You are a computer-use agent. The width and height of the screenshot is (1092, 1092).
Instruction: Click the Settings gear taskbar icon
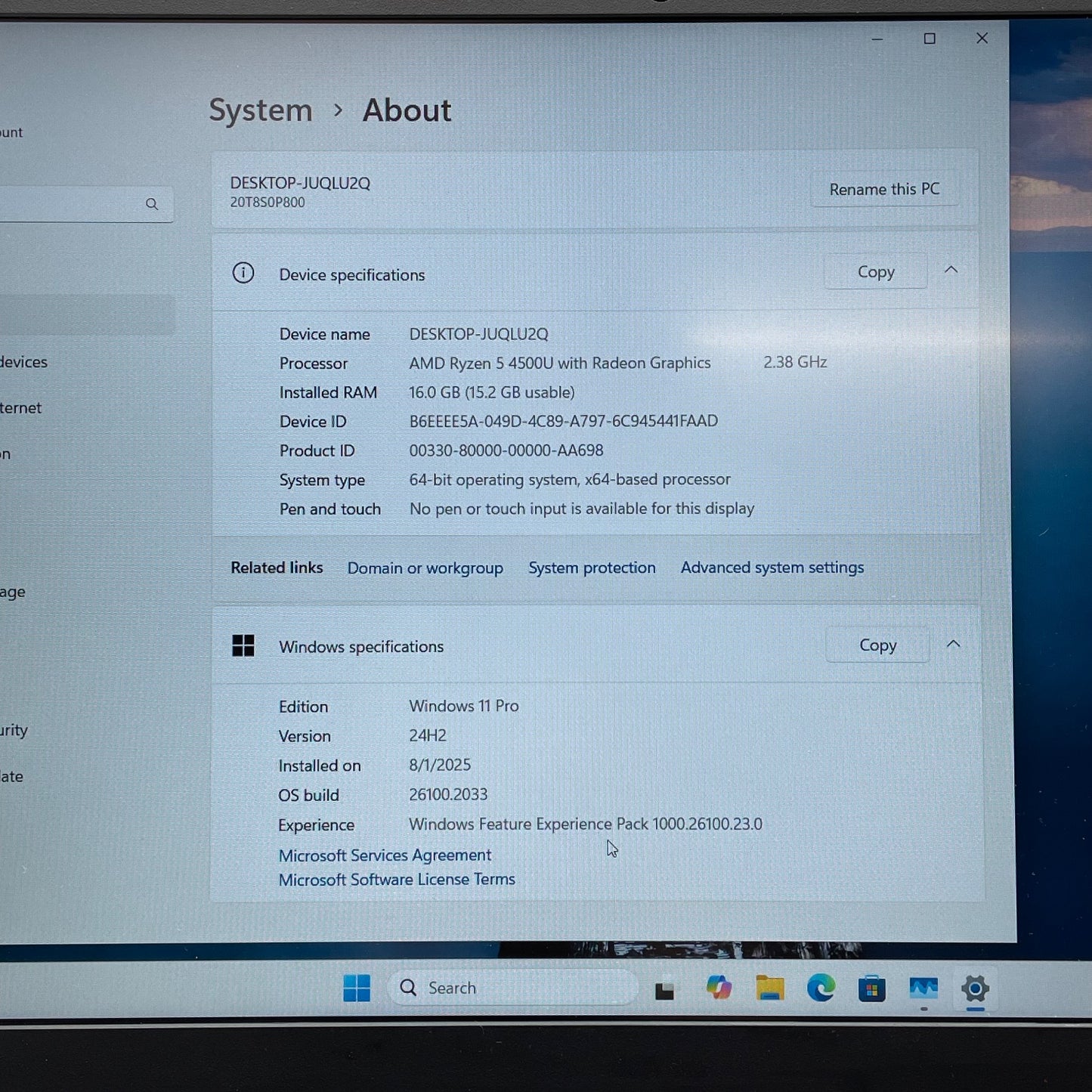click(x=975, y=988)
